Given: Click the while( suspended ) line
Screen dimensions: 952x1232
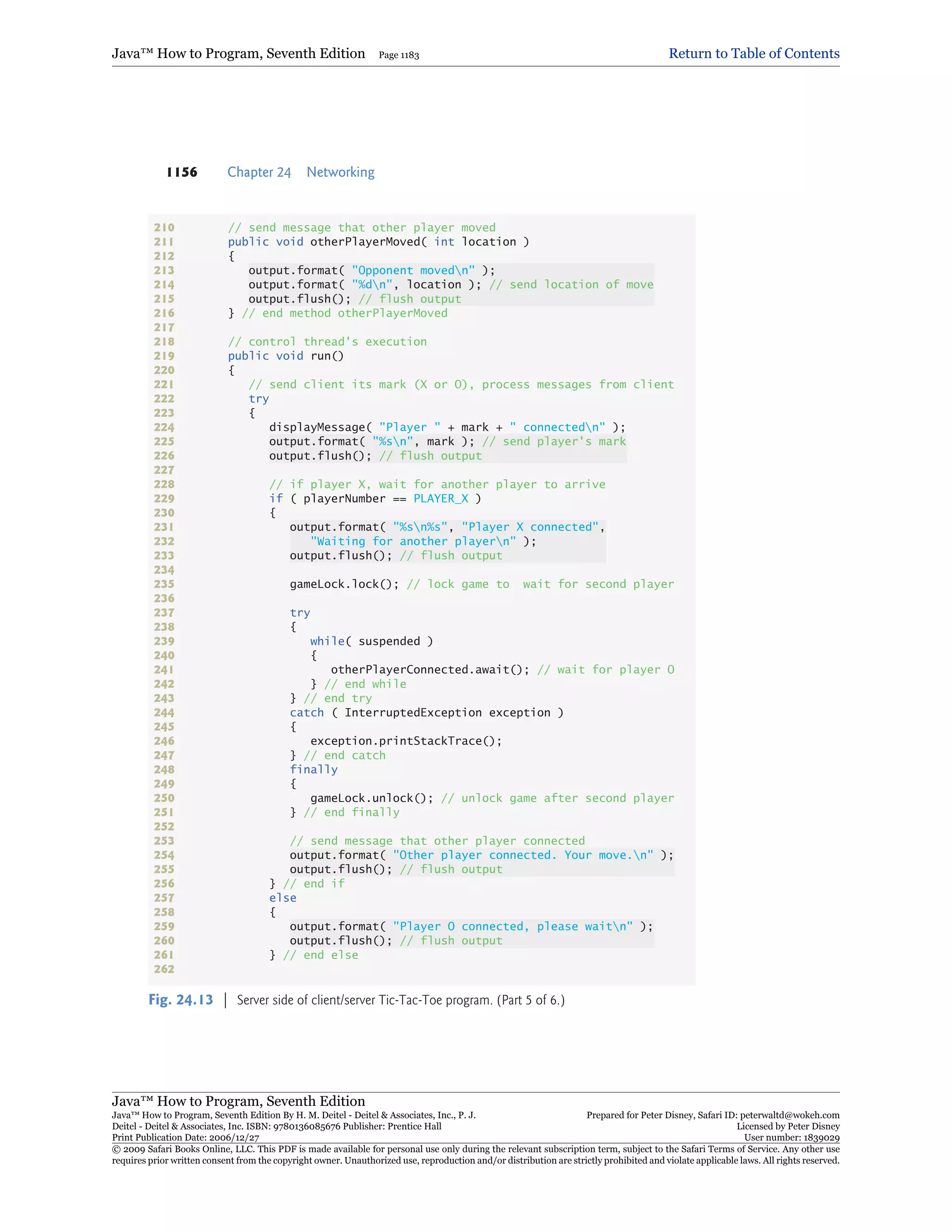Looking at the screenshot, I should coord(371,641).
